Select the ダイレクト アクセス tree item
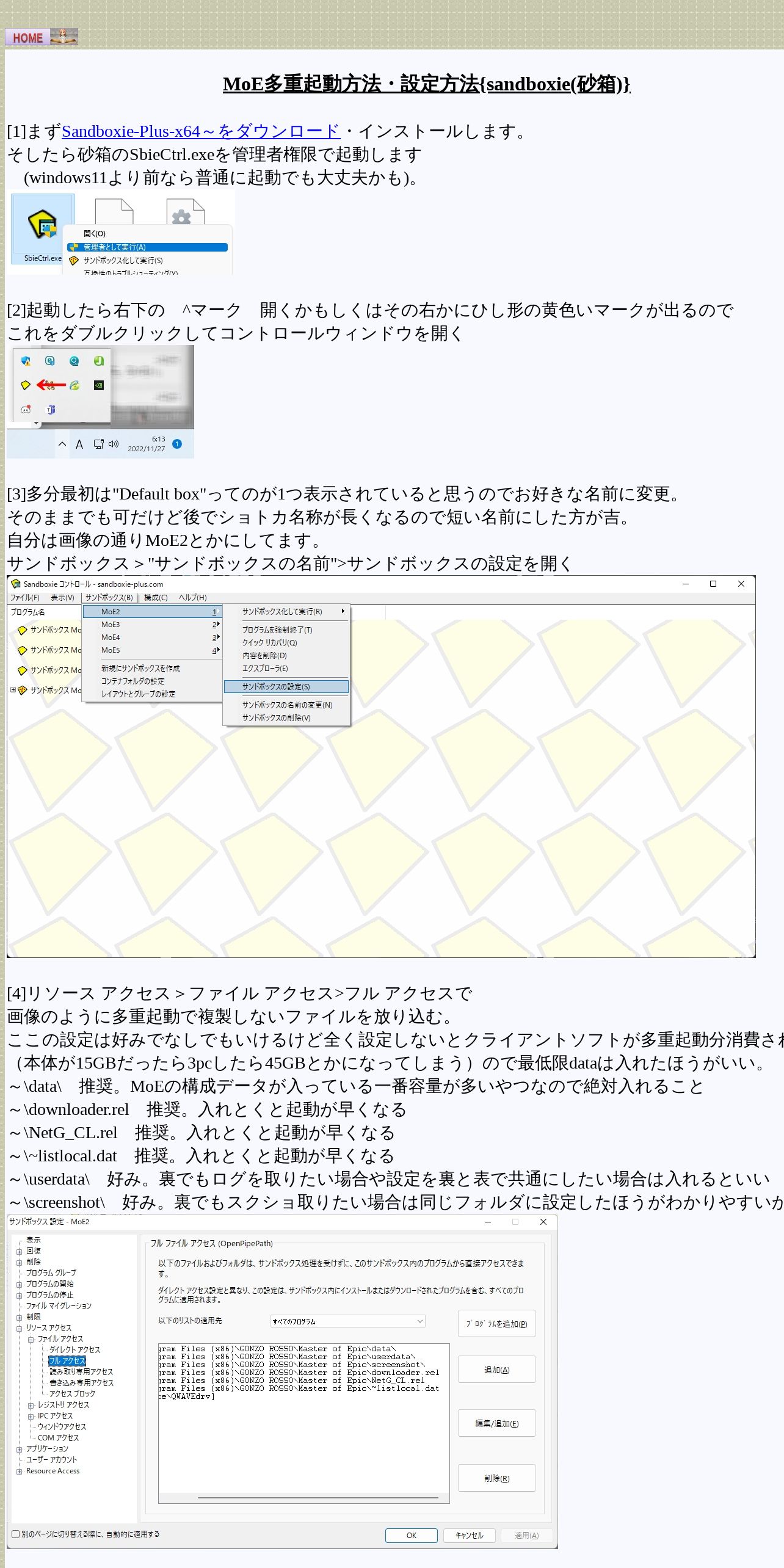Viewport: 784px width, 1568px height. click(74, 1350)
